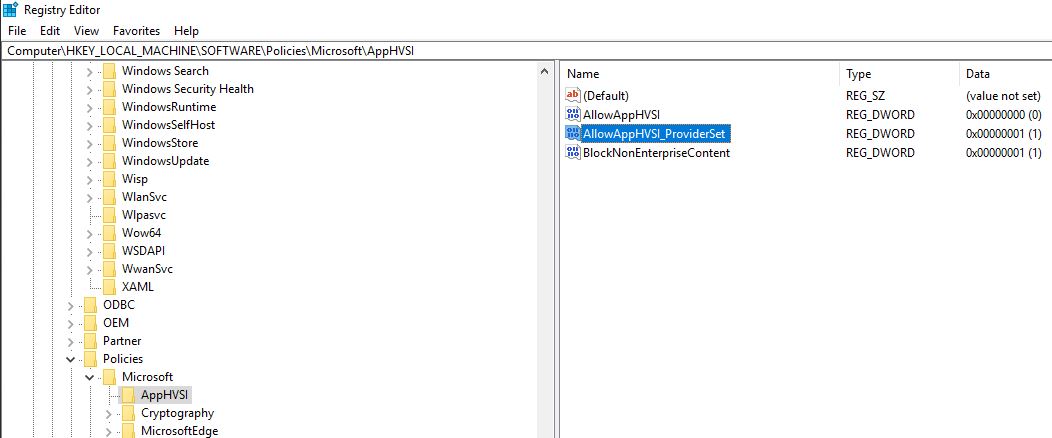Select the MicrosoftEdge folder icon
1052x438 pixels.
tap(128, 432)
